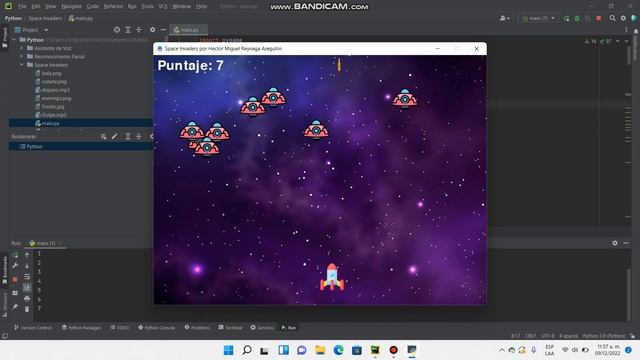This screenshot has height=360, width=640.
Task: Open the VCS menu
Action: point(162,7)
